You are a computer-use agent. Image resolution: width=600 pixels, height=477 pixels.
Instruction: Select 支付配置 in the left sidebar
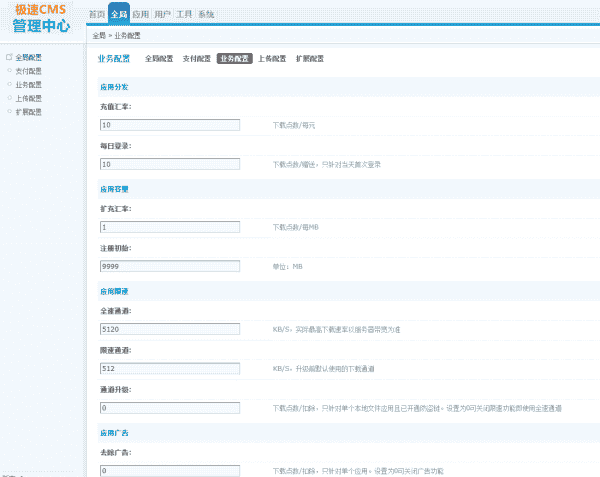click(29, 71)
